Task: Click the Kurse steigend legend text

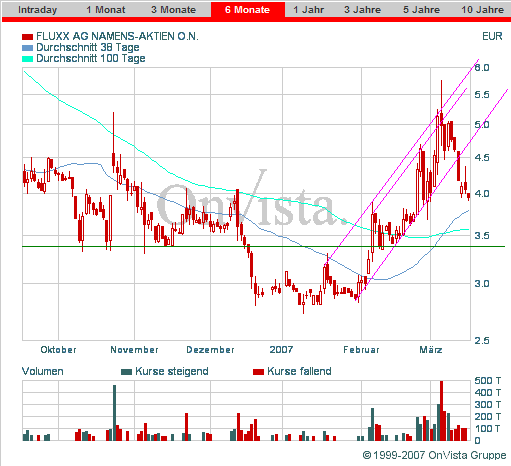Action: pos(172,371)
